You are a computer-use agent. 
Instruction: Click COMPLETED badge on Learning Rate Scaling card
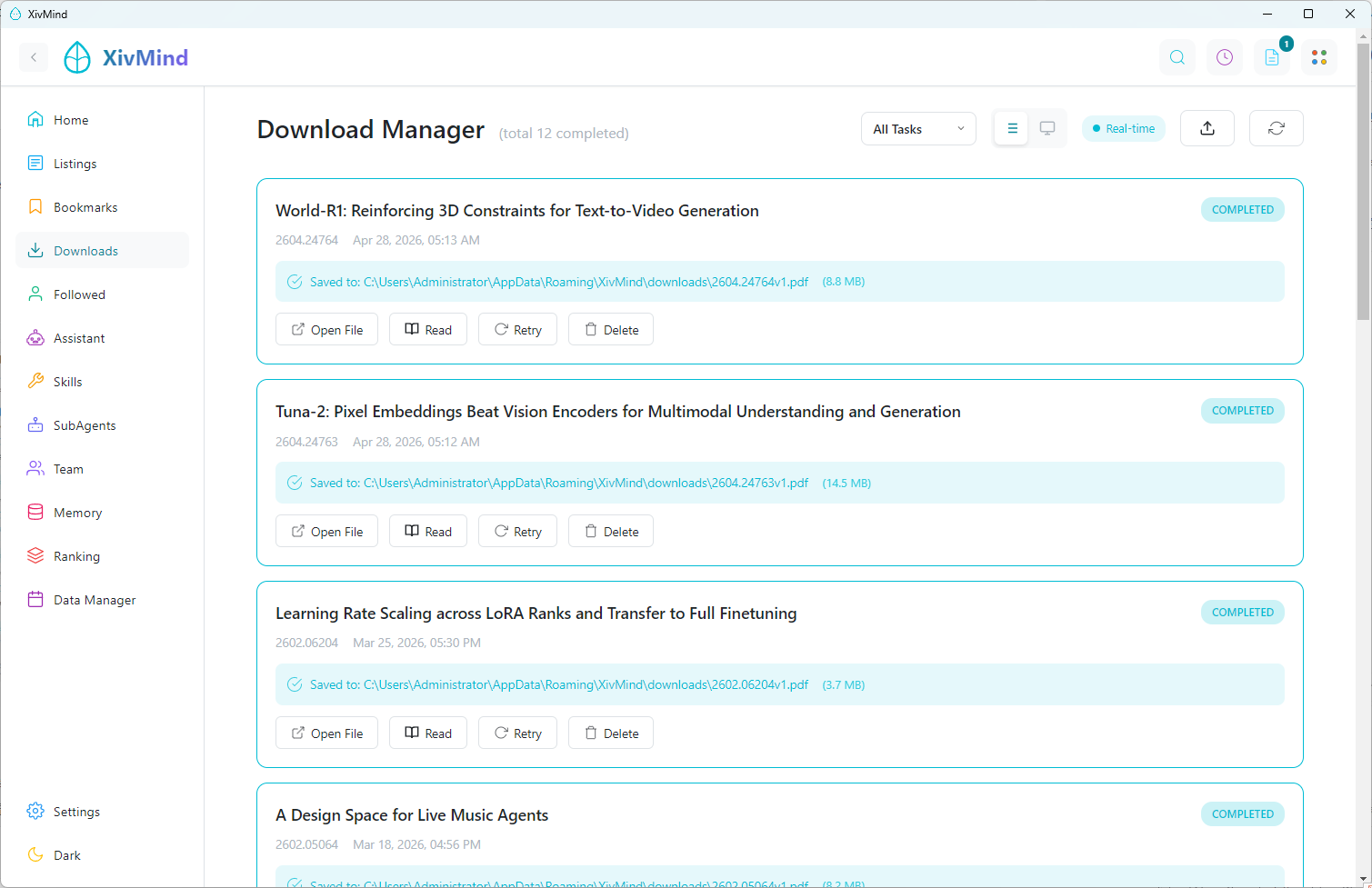point(1243,613)
